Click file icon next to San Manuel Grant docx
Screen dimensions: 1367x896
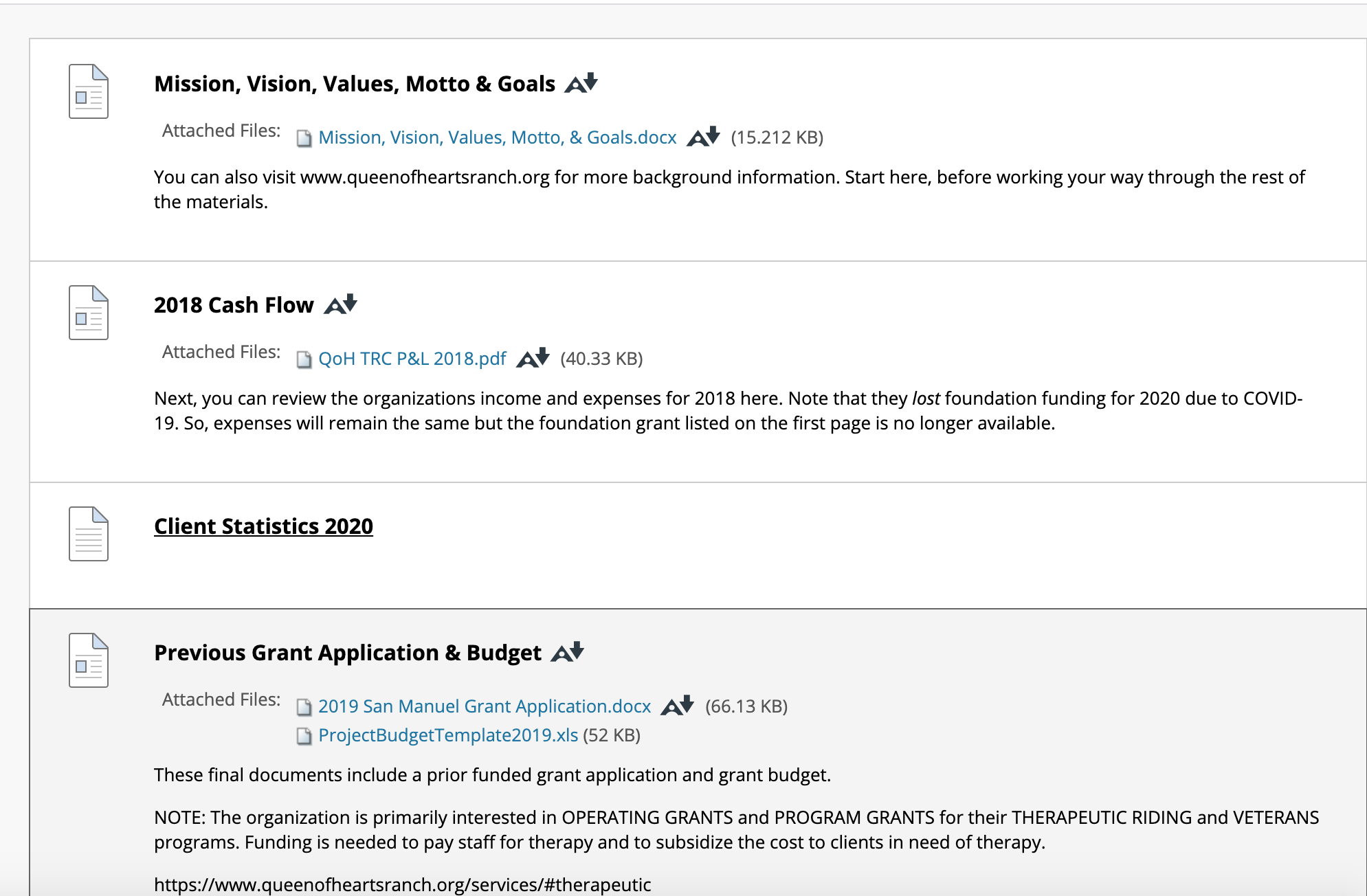[x=304, y=708]
